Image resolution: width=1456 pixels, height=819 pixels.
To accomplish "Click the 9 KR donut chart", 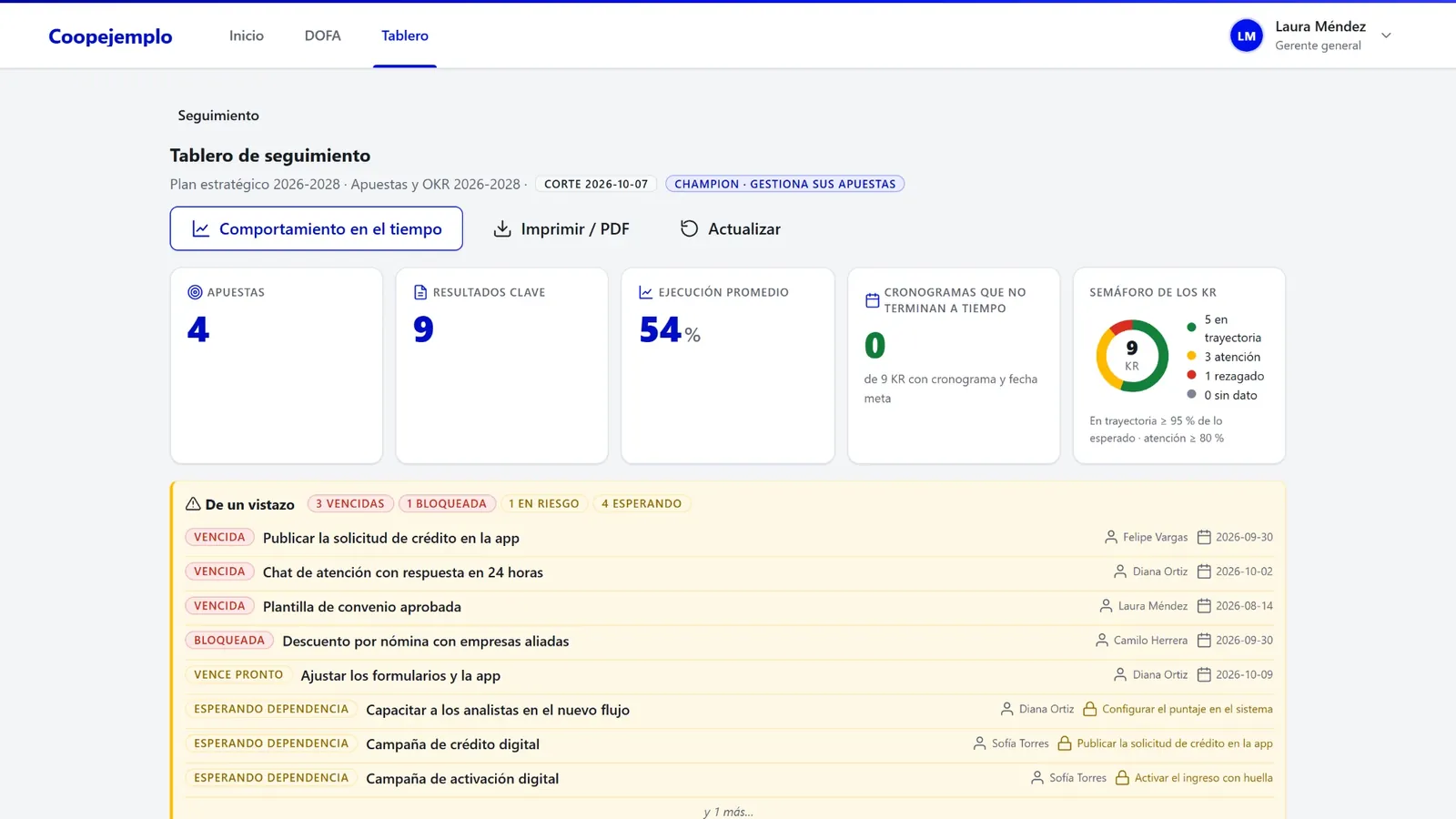I will click(1132, 356).
